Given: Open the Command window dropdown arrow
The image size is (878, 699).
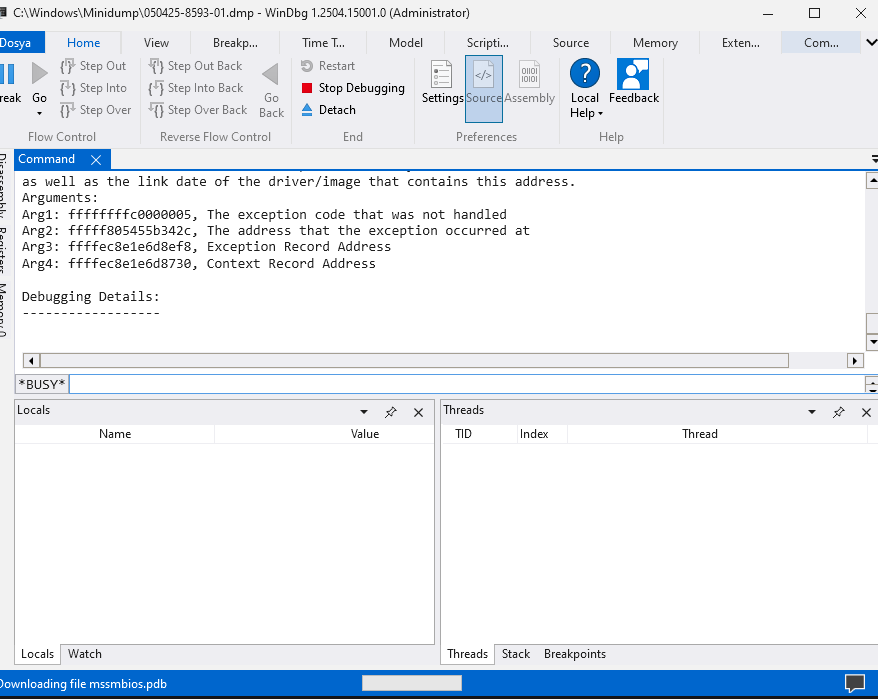Looking at the screenshot, I should [871, 160].
